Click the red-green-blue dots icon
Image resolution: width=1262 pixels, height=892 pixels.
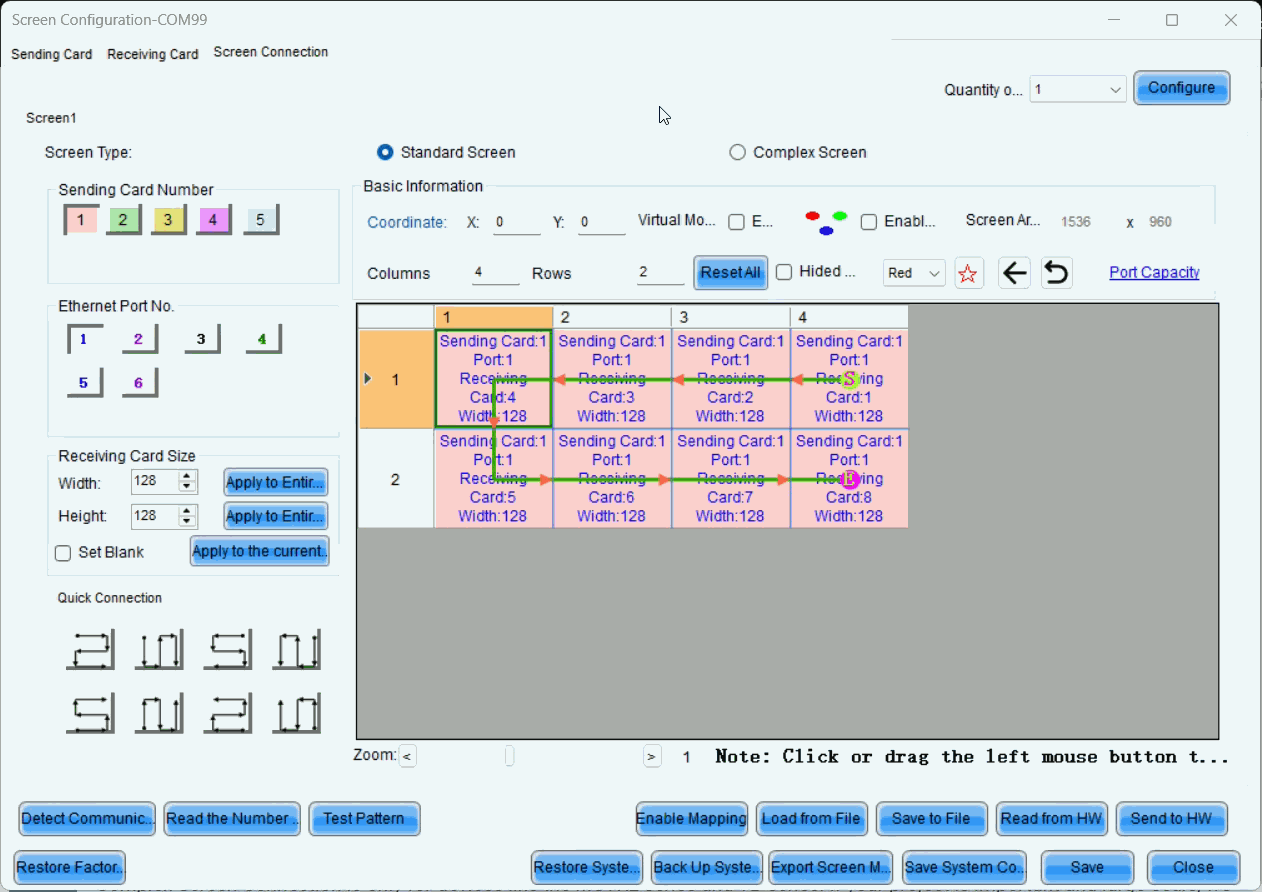point(826,222)
